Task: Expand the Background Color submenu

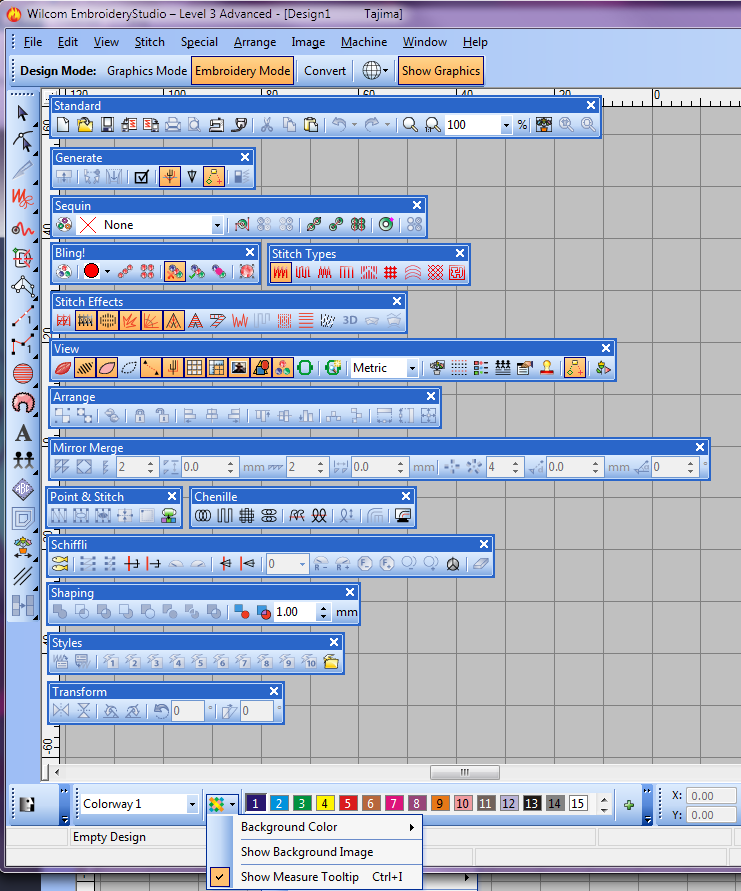Action: pyautogui.click(x=330, y=827)
